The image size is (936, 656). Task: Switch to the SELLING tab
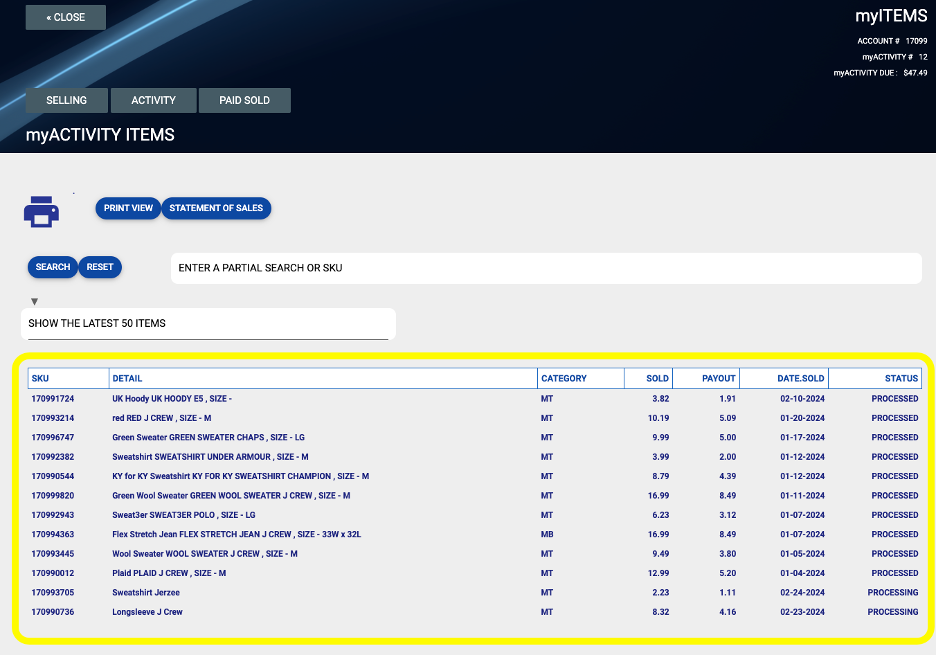tap(67, 100)
